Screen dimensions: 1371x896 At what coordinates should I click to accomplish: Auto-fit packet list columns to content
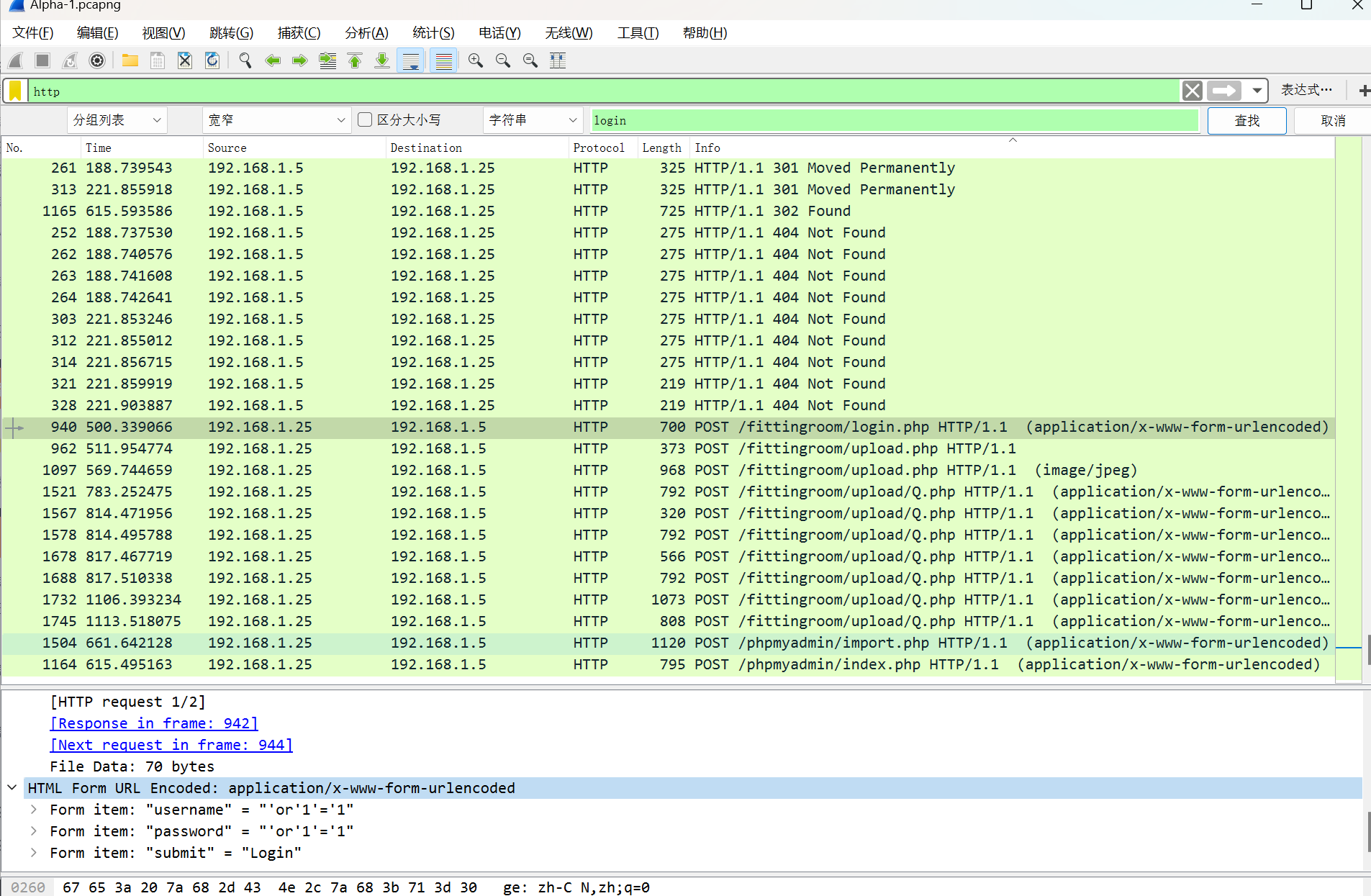[x=558, y=60]
